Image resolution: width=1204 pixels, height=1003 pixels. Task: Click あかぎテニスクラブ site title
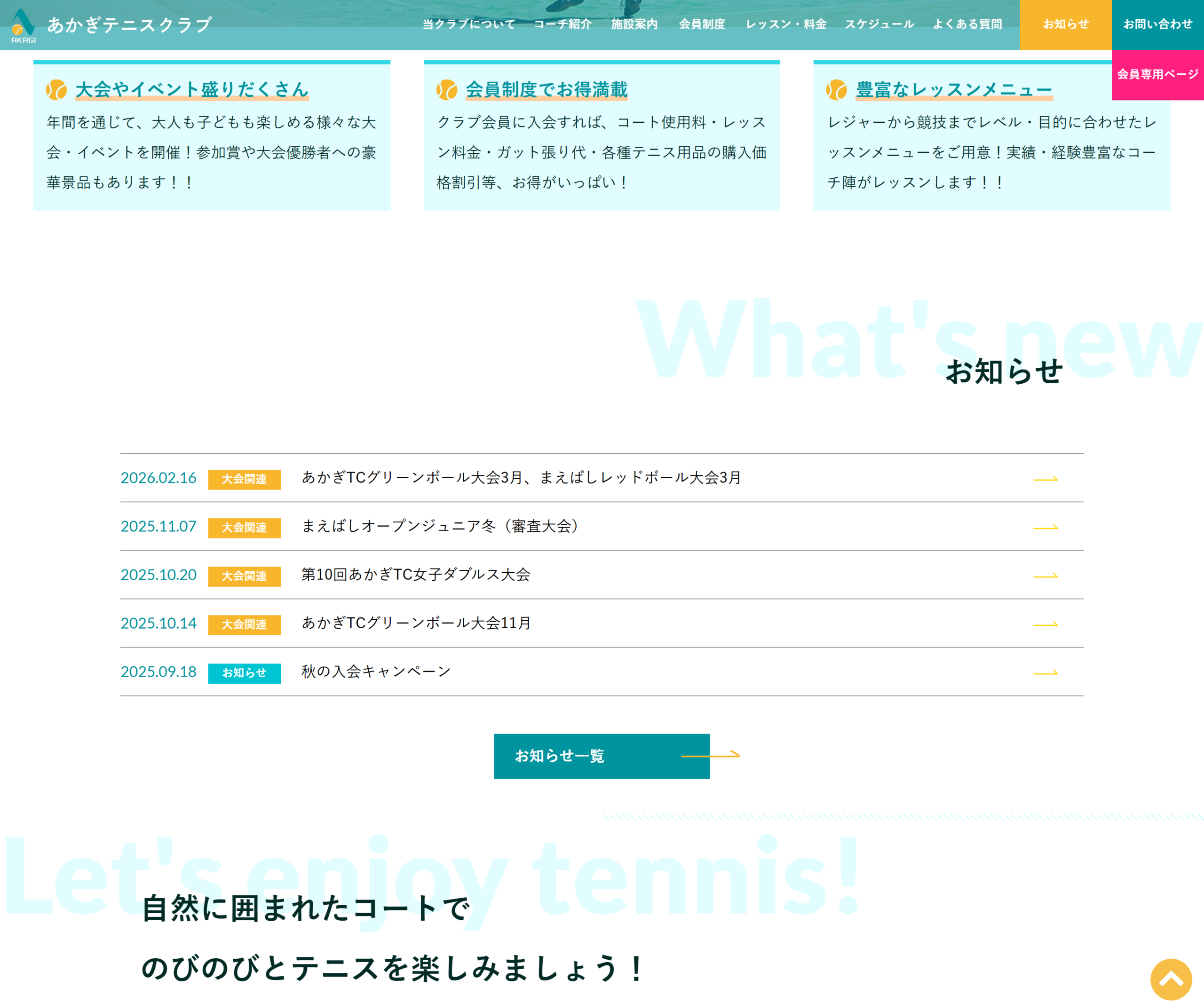(130, 24)
